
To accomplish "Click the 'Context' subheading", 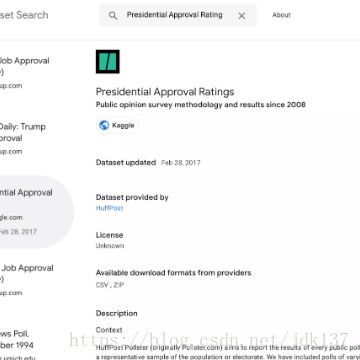I will (x=109, y=330).
